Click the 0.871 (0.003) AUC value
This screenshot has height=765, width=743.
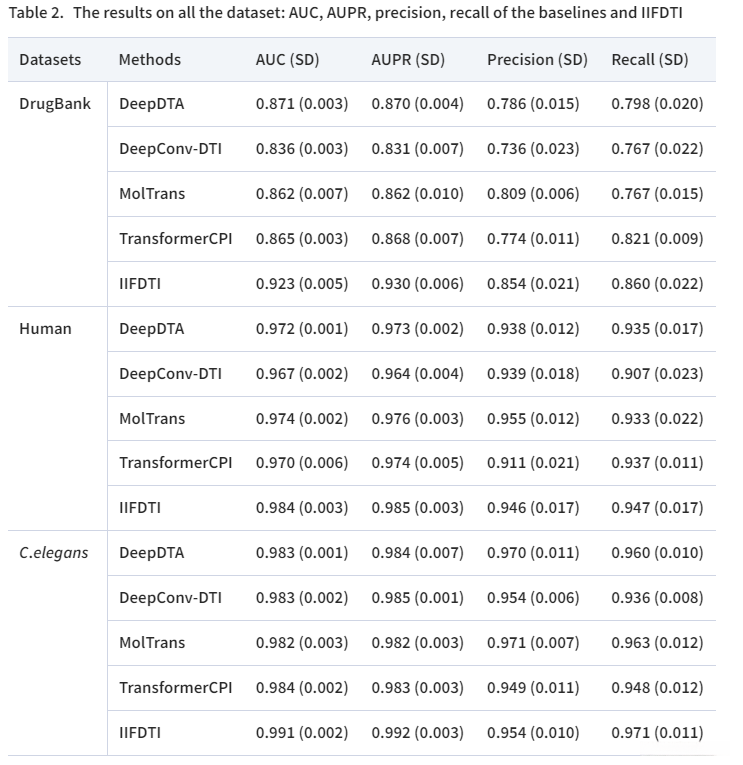click(x=302, y=104)
